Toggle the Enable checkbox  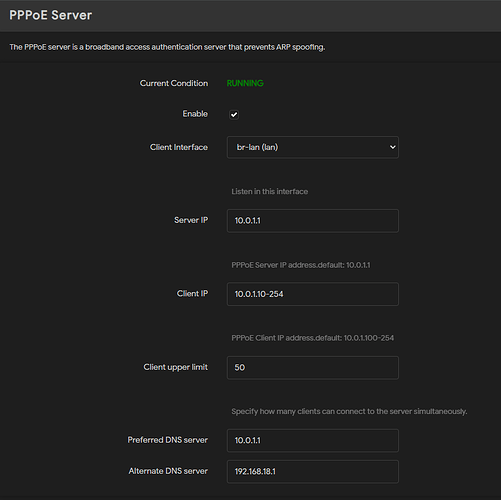pos(234,115)
